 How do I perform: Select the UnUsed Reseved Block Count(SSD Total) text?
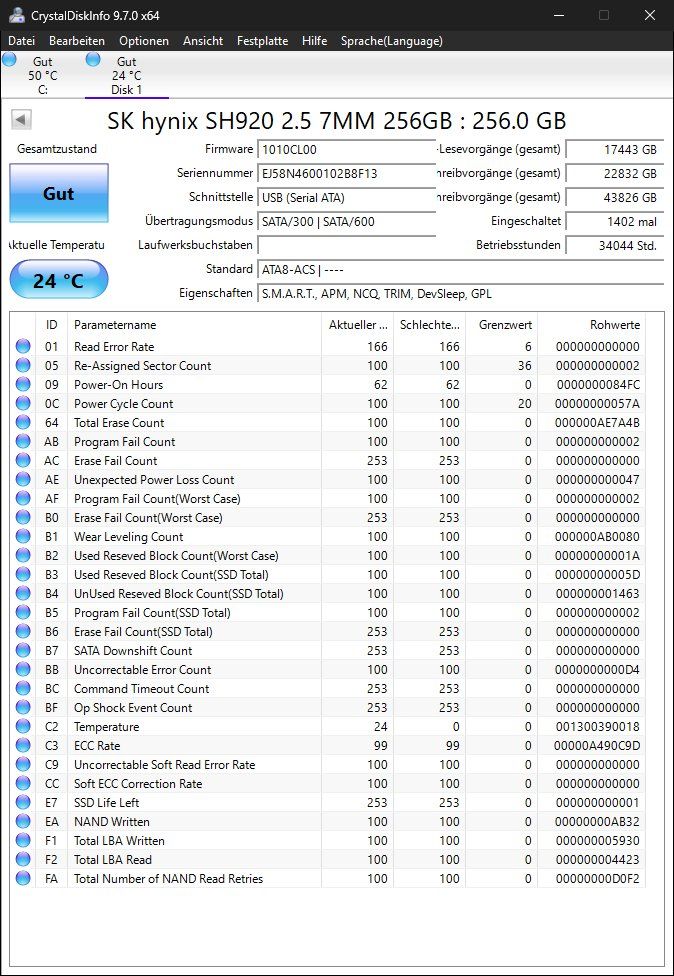click(x=179, y=594)
